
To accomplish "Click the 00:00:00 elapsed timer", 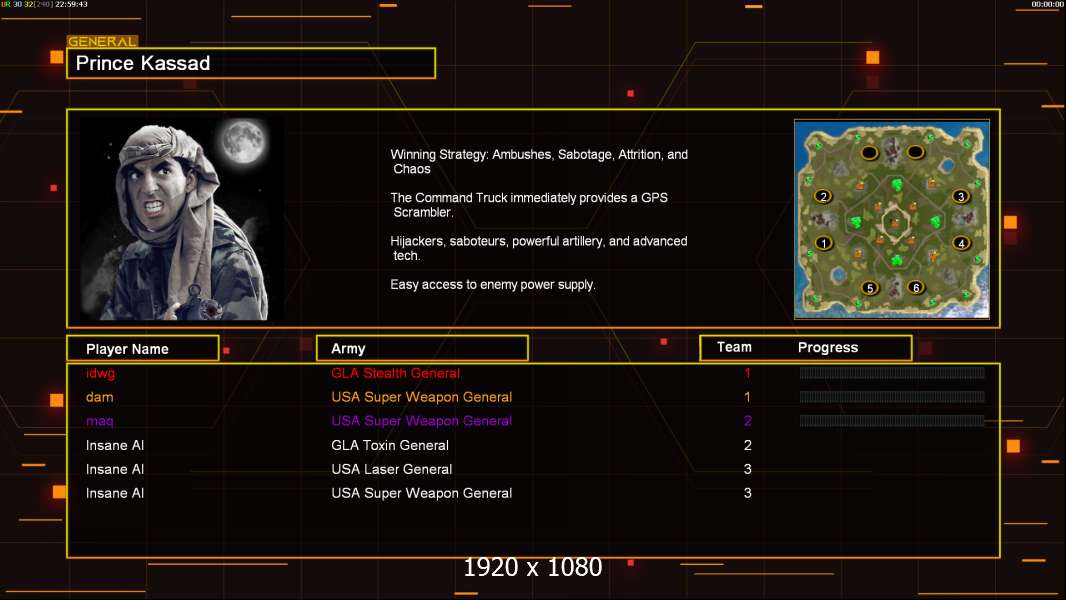I will click(1047, 4).
